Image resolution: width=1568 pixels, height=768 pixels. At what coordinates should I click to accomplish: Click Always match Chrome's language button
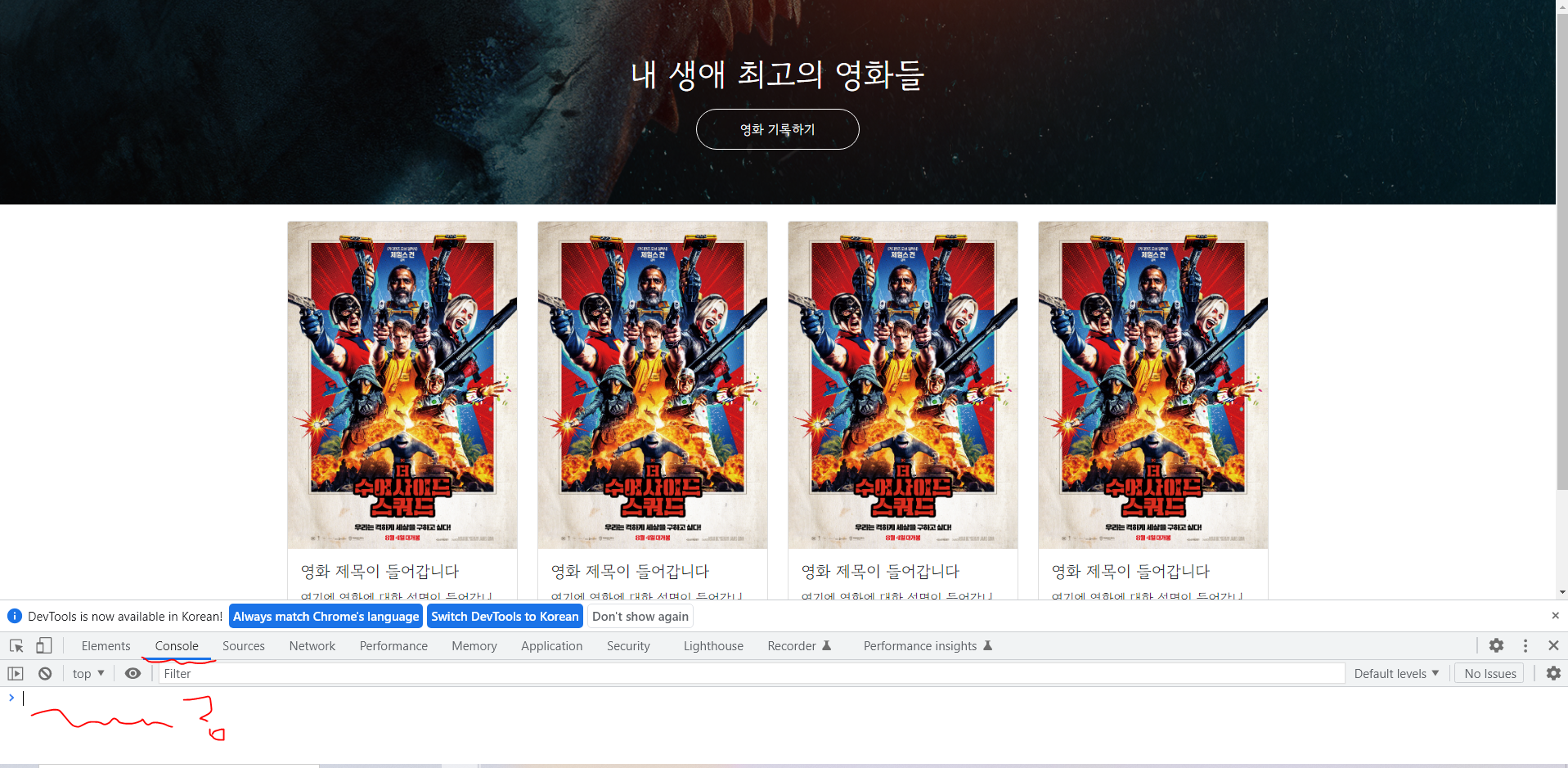pos(326,617)
